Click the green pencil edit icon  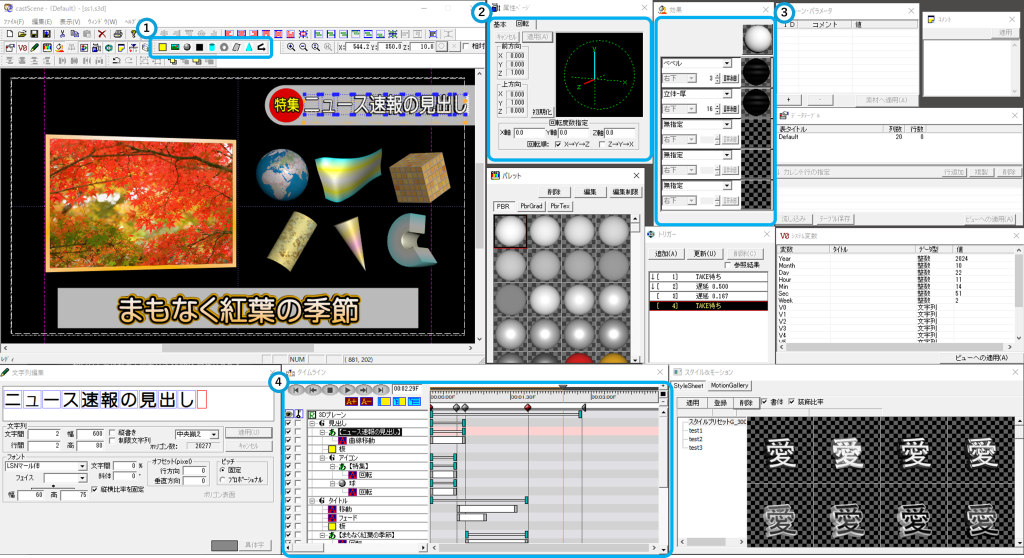(35, 48)
